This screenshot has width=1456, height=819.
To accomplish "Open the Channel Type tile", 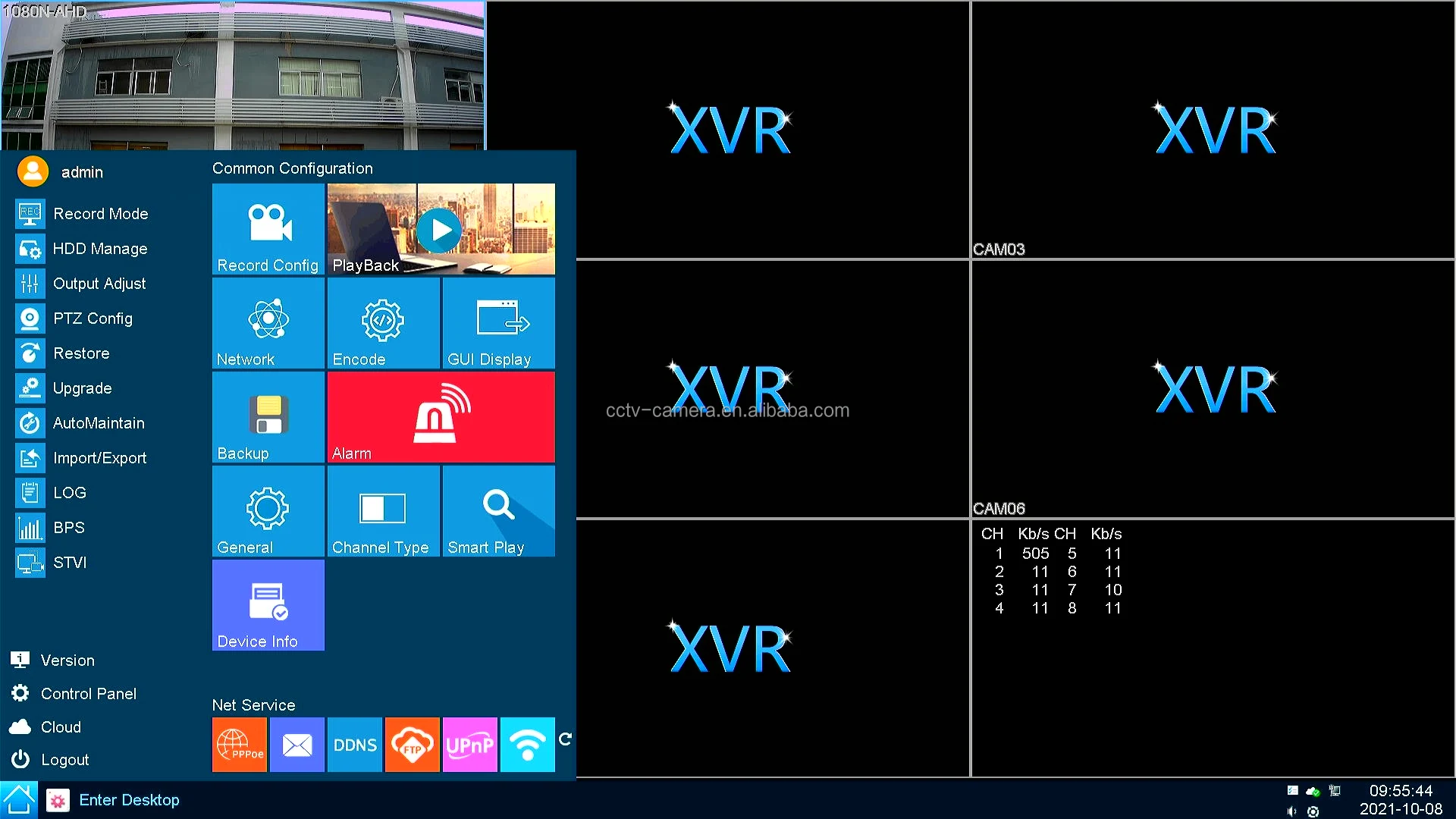I will [x=383, y=511].
